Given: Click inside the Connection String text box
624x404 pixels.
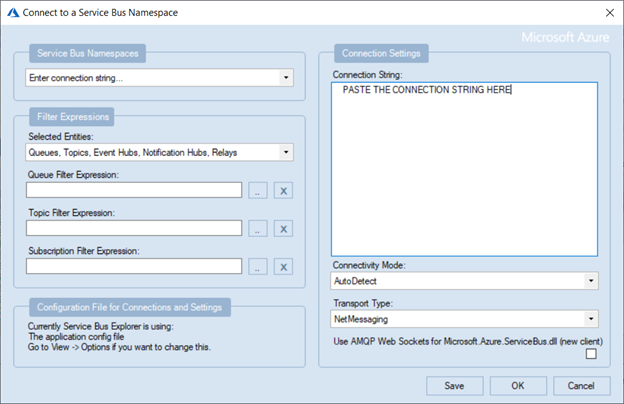Looking at the screenshot, I should pyautogui.click(x=464, y=169).
